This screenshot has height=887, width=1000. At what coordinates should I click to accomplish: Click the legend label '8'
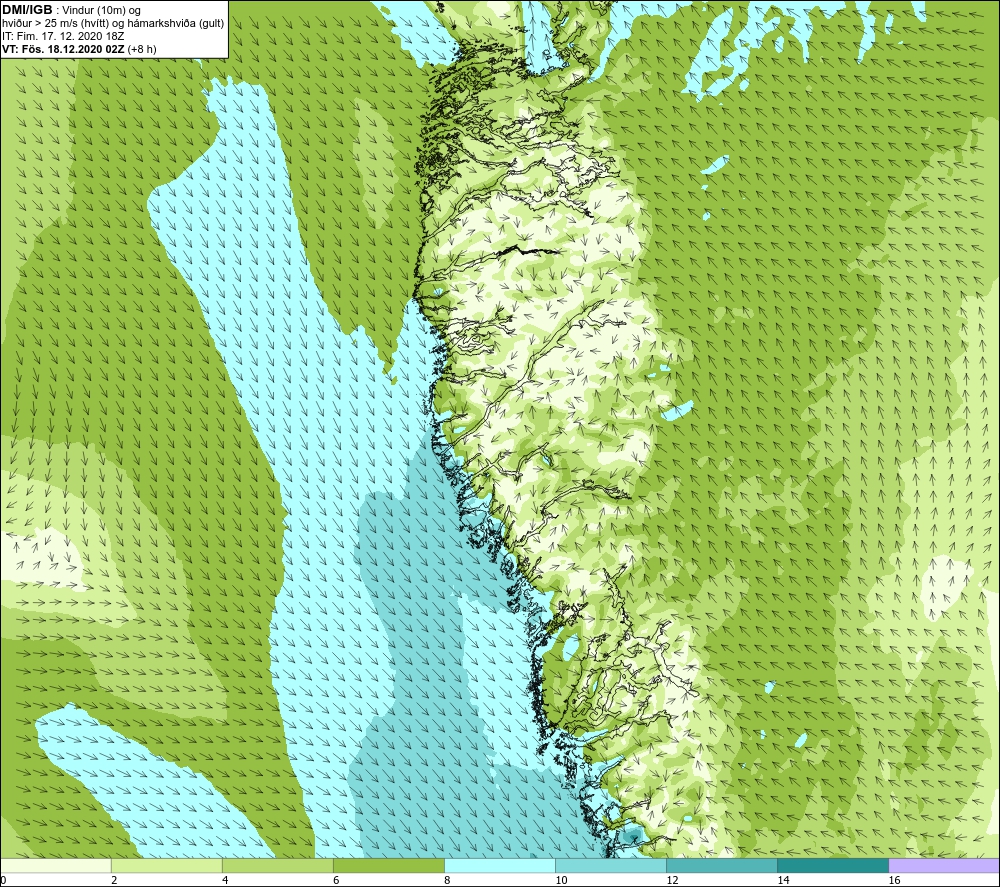point(447,880)
